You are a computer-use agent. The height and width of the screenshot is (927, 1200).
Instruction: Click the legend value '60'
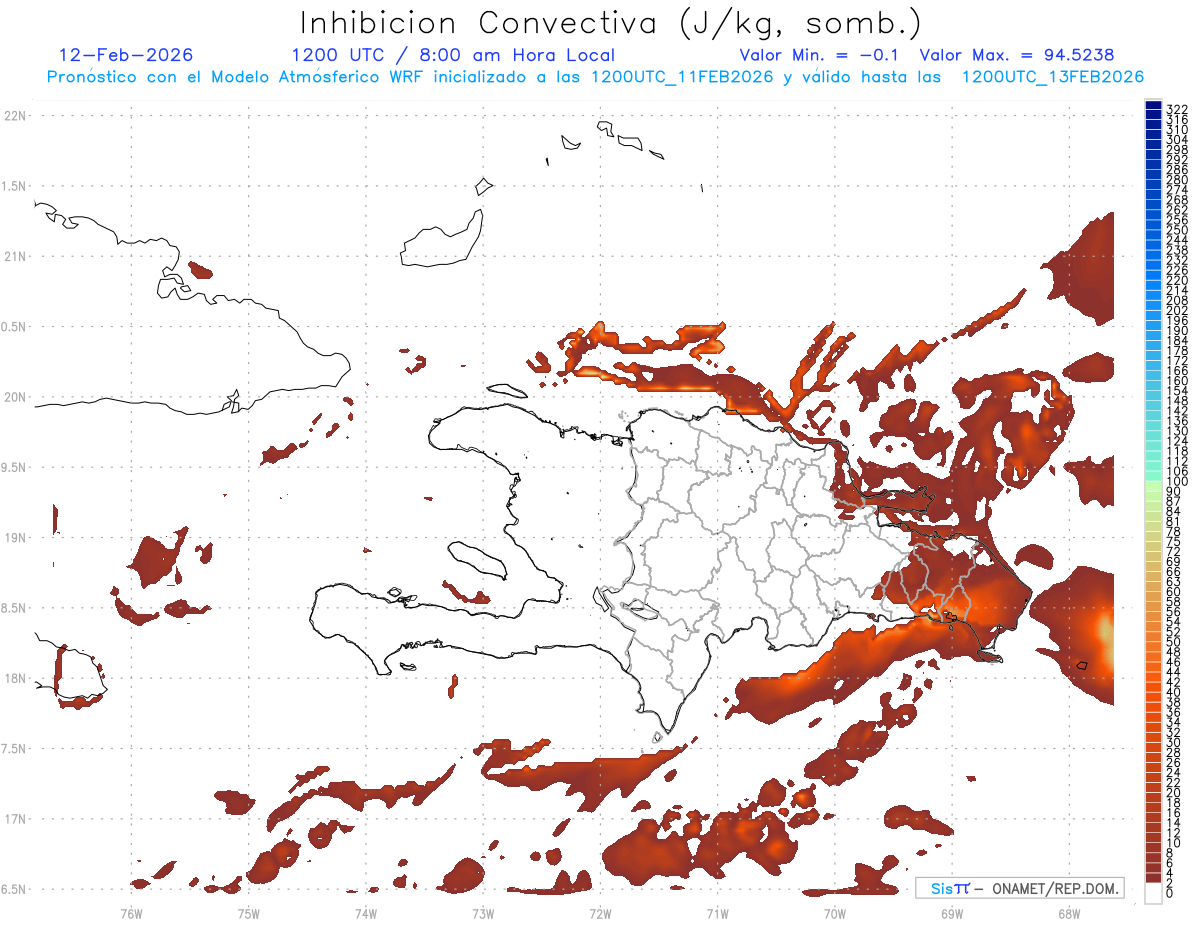click(1174, 591)
